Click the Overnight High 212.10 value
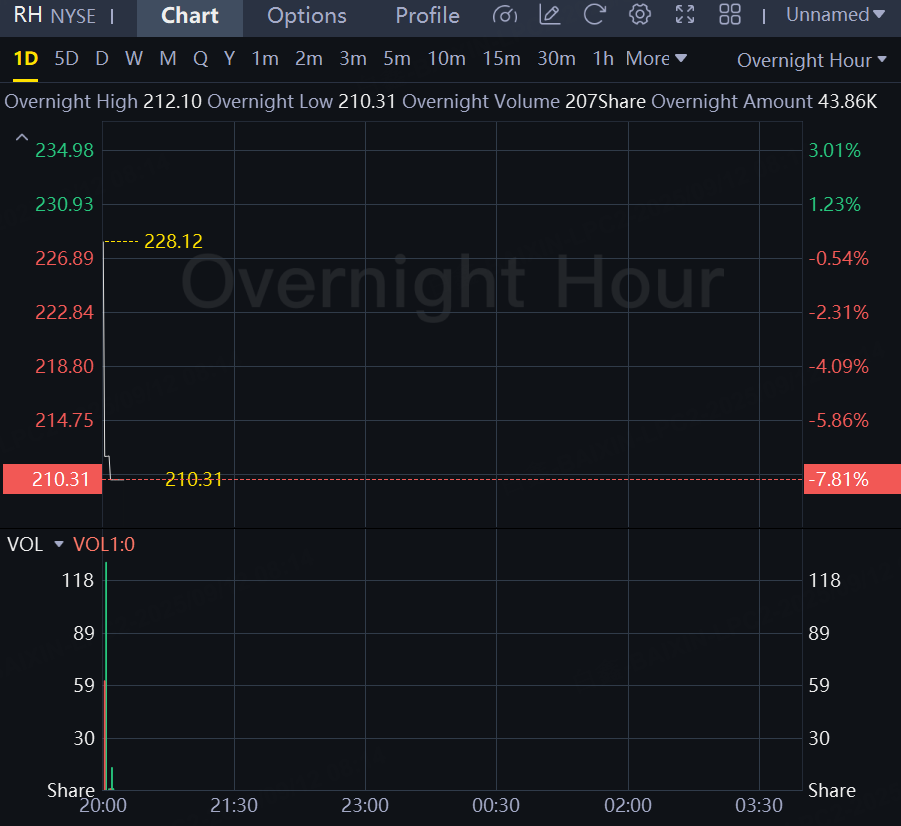The image size is (901, 826). 172,101
